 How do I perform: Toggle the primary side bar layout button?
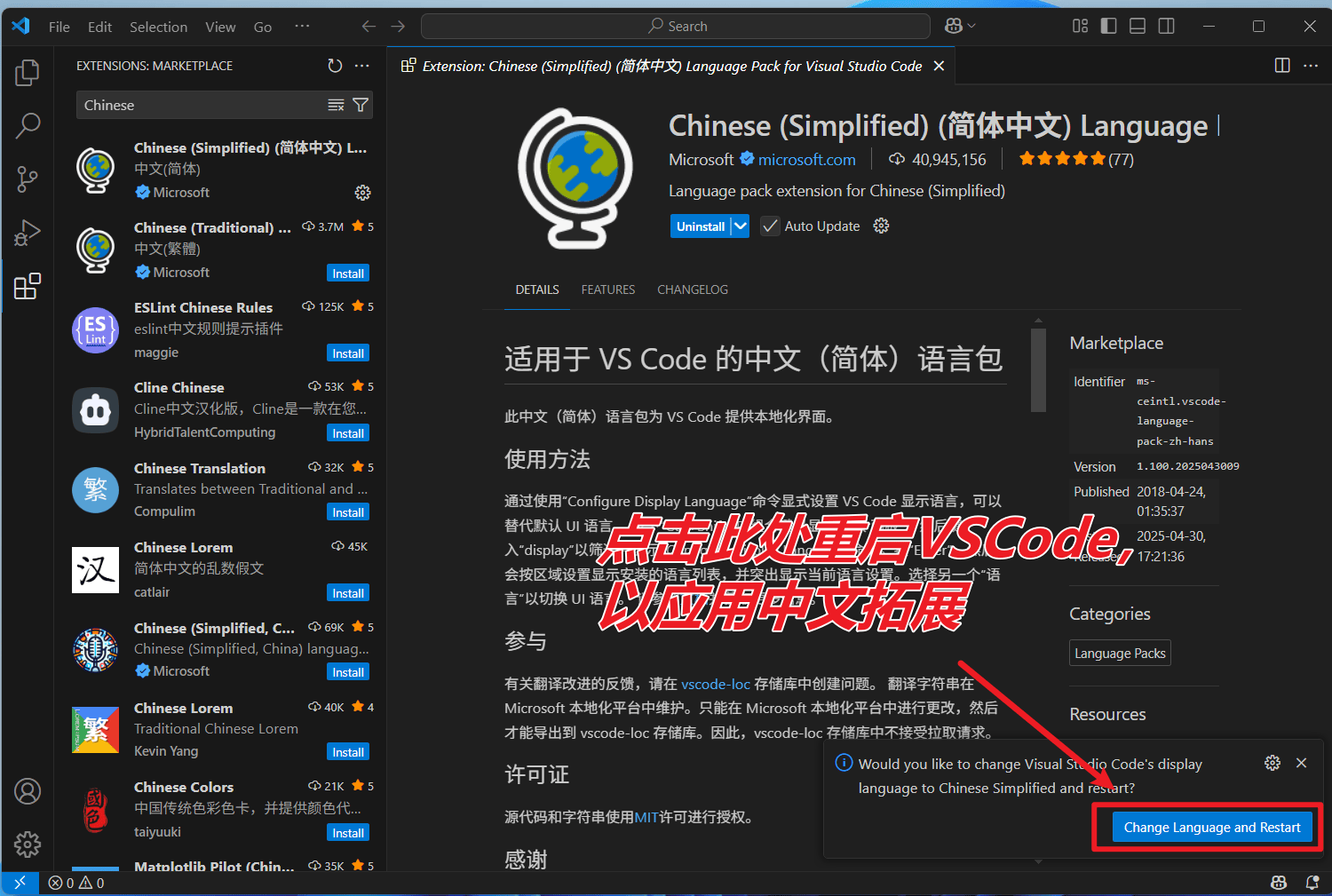point(1108,27)
